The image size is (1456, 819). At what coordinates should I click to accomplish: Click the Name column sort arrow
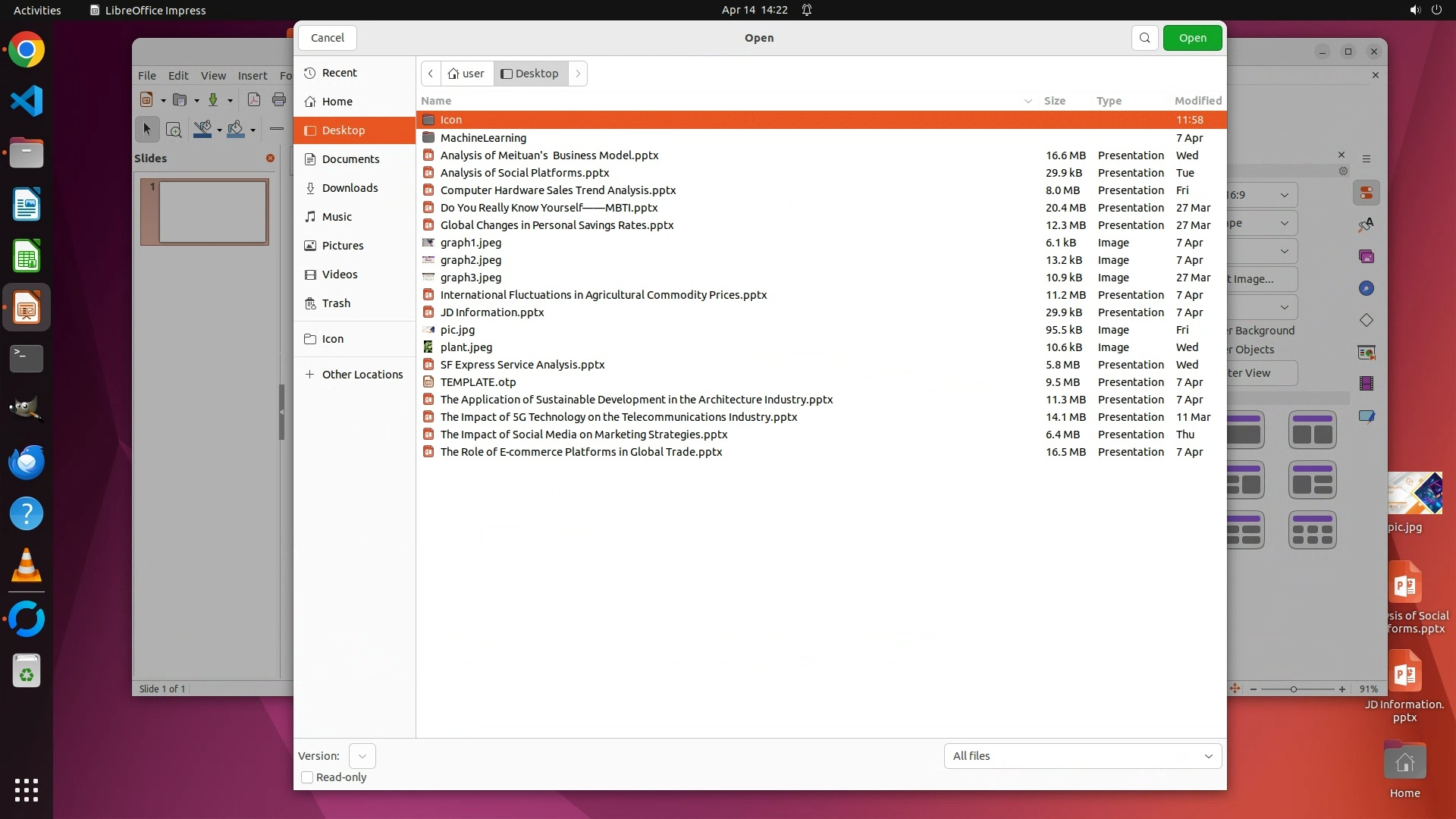coord(1028,101)
